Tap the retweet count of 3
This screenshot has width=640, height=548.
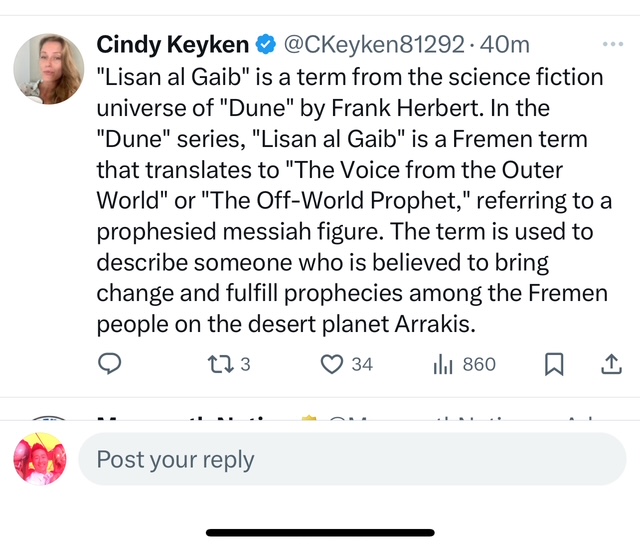pyautogui.click(x=245, y=365)
